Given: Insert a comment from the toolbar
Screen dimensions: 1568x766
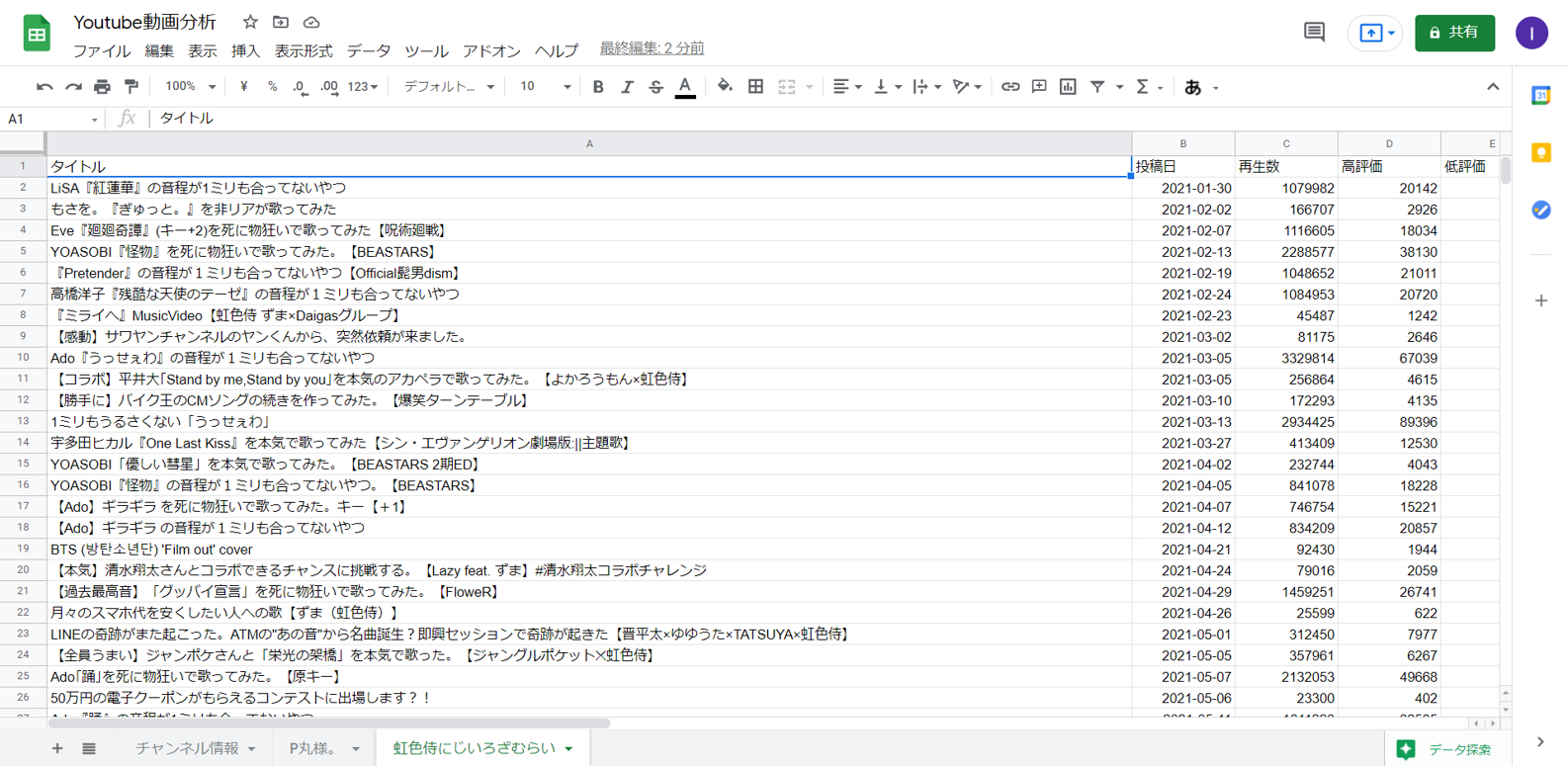Looking at the screenshot, I should click(x=1039, y=87).
